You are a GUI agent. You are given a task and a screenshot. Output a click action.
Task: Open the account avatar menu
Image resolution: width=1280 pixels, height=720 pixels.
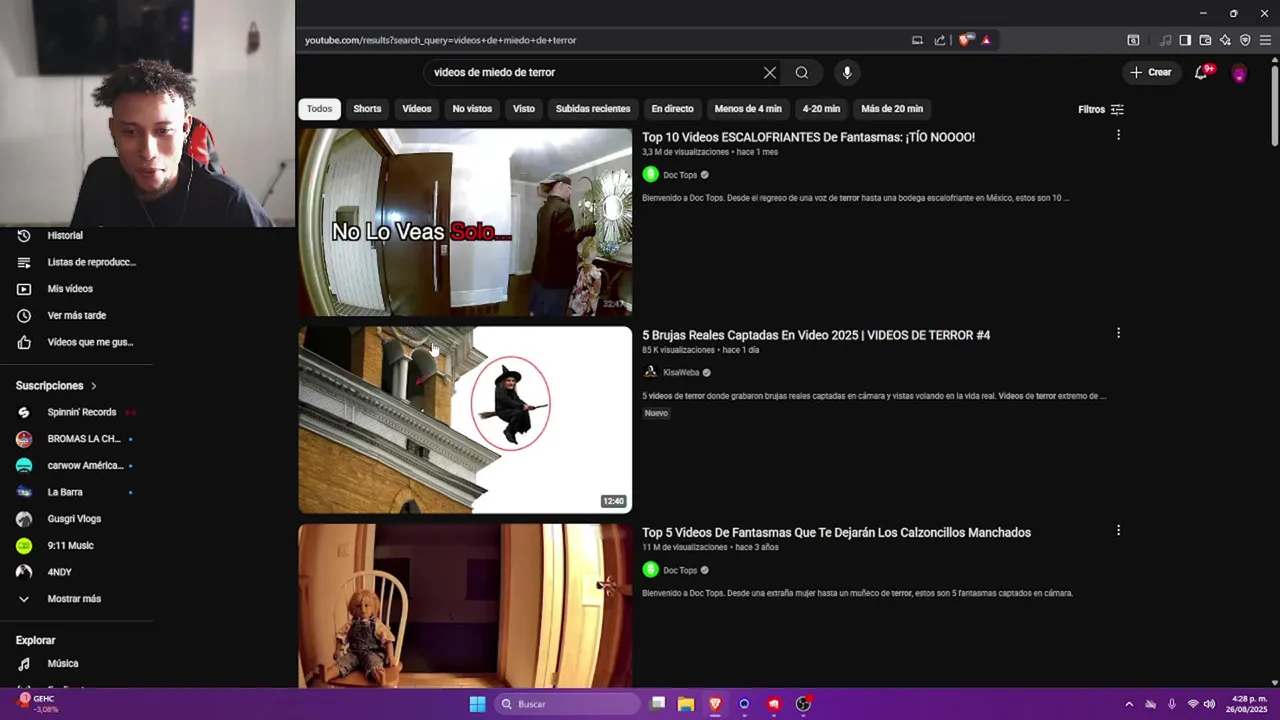(1239, 73)
